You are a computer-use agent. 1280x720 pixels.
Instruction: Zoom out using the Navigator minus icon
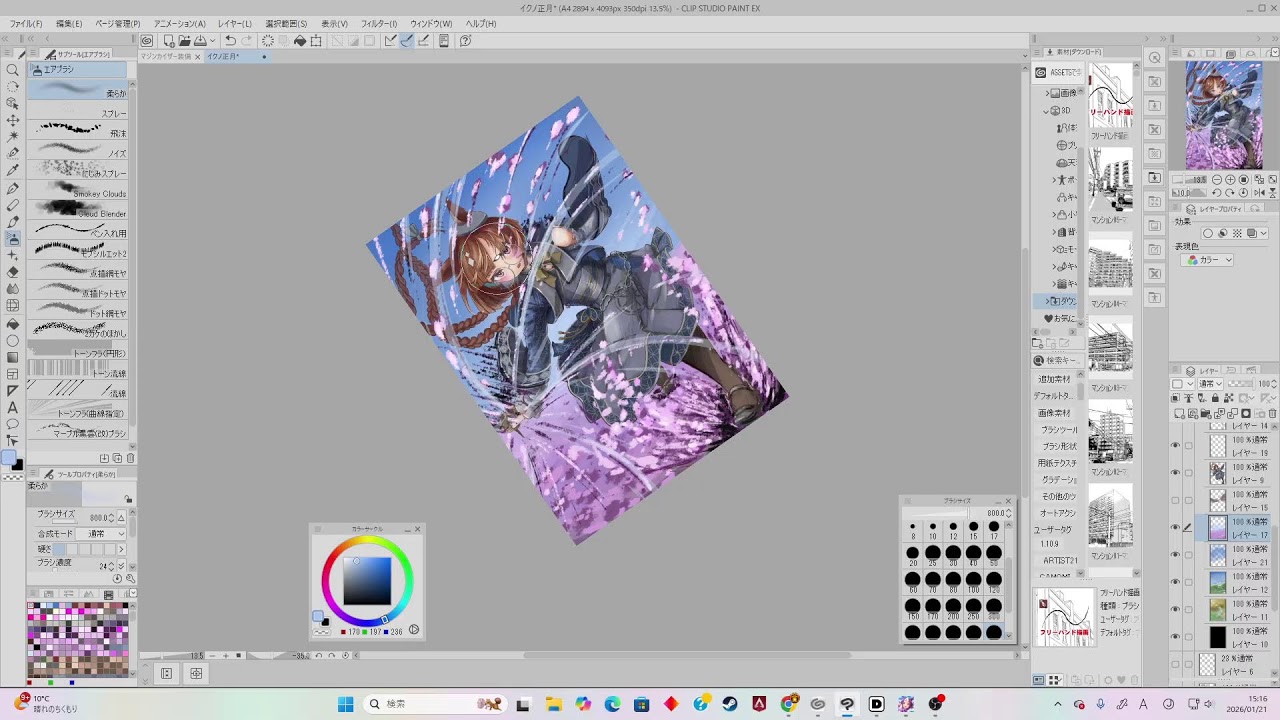click(1216, 180)
